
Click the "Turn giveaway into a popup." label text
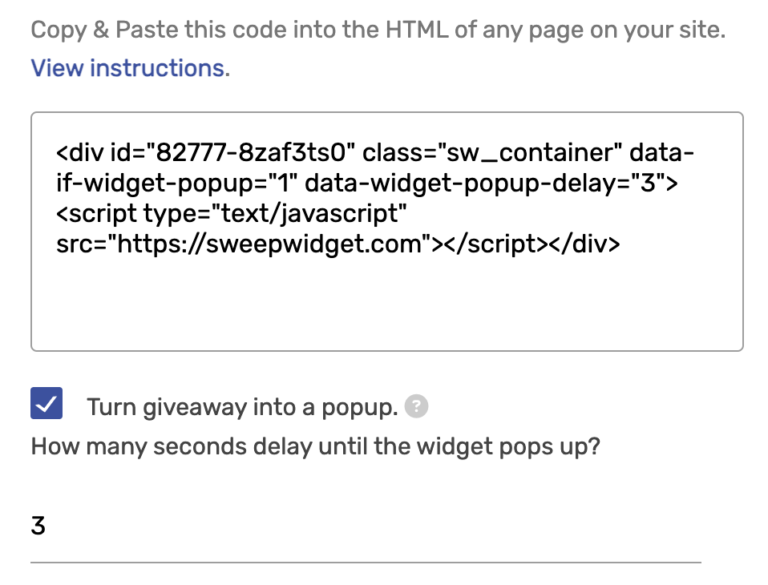[242, 408]
